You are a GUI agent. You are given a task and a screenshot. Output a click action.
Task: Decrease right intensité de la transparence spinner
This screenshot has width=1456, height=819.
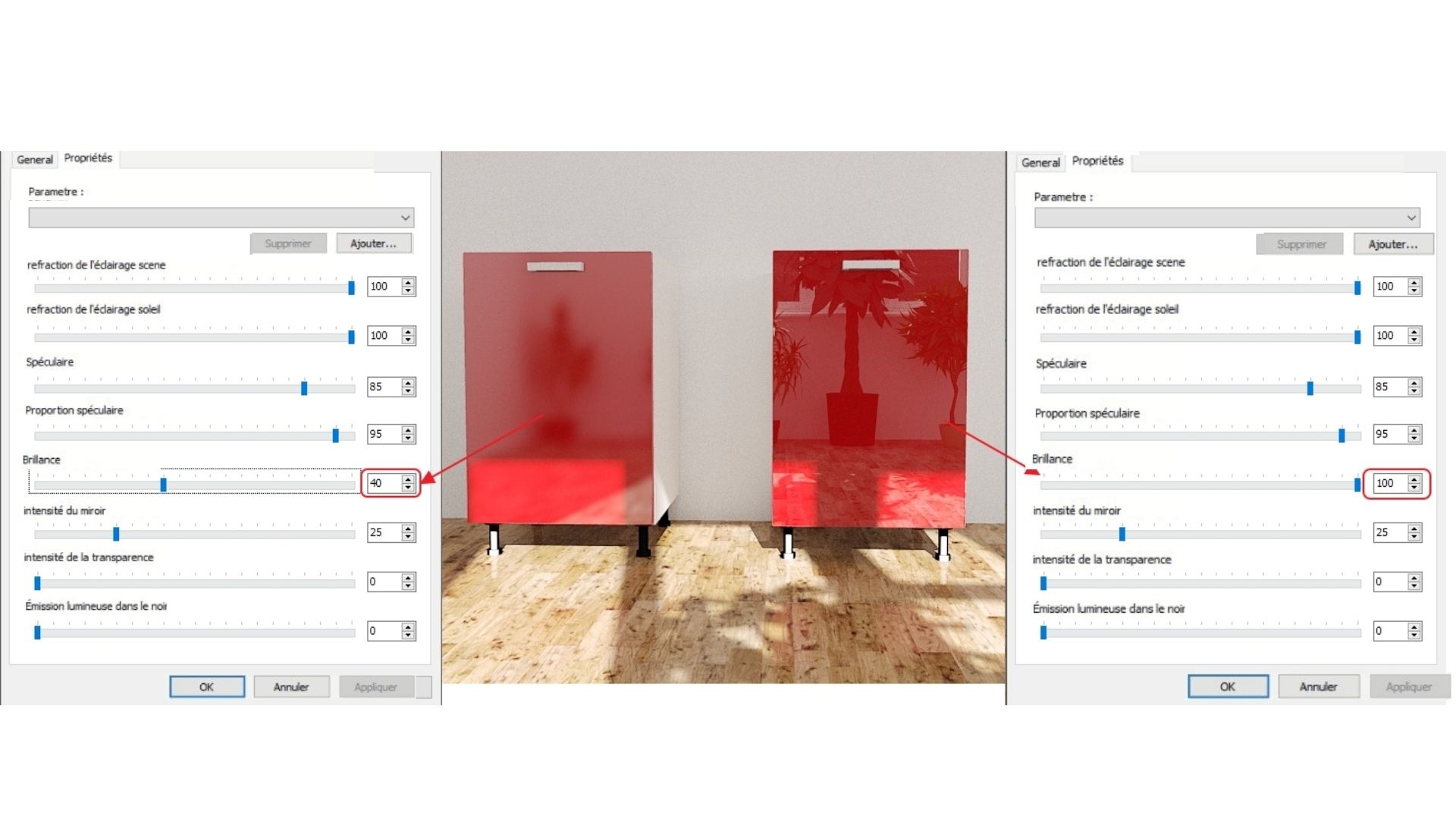point(1414,586)
